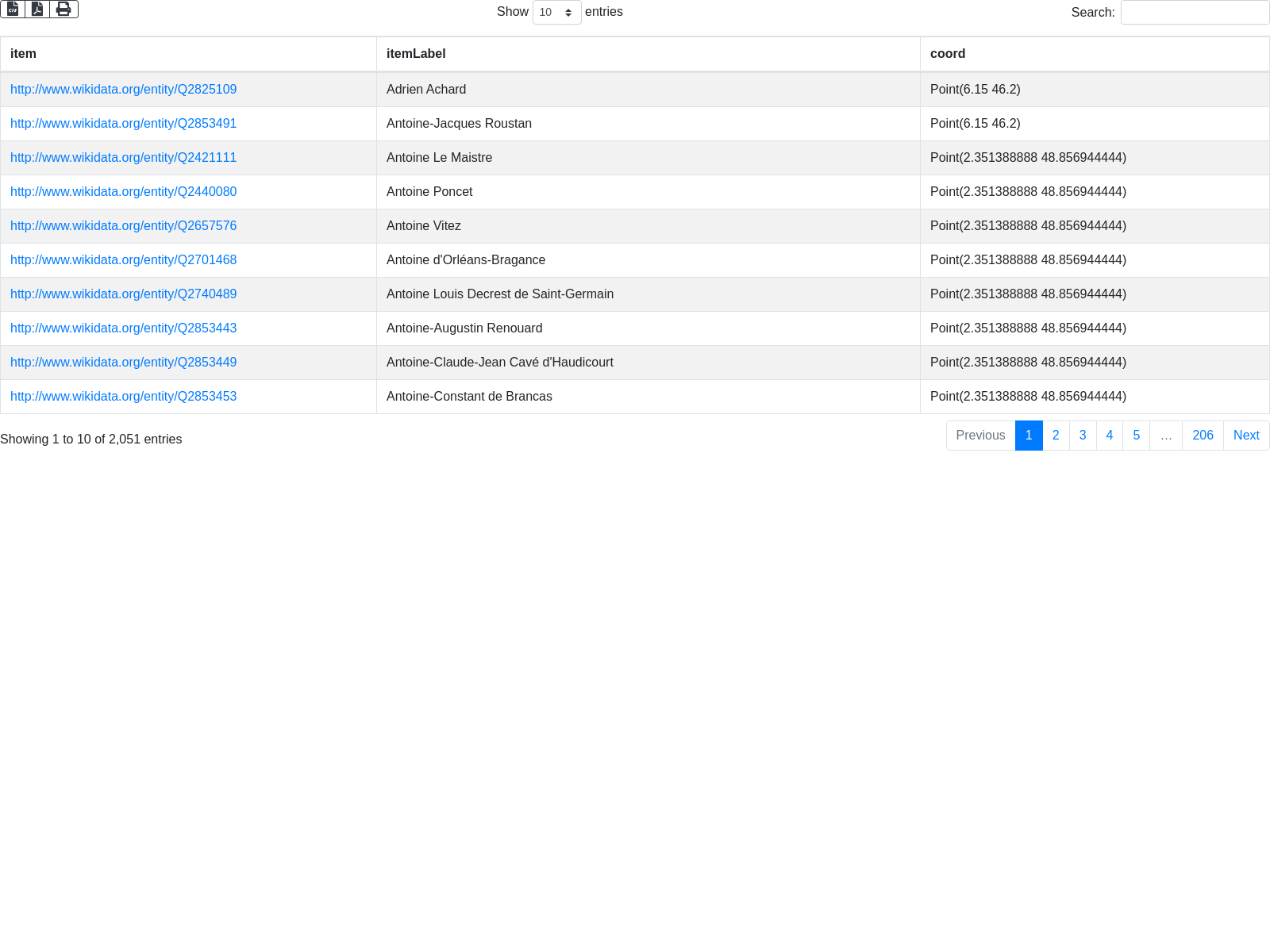Jump to last page 206

[1203, 436]
